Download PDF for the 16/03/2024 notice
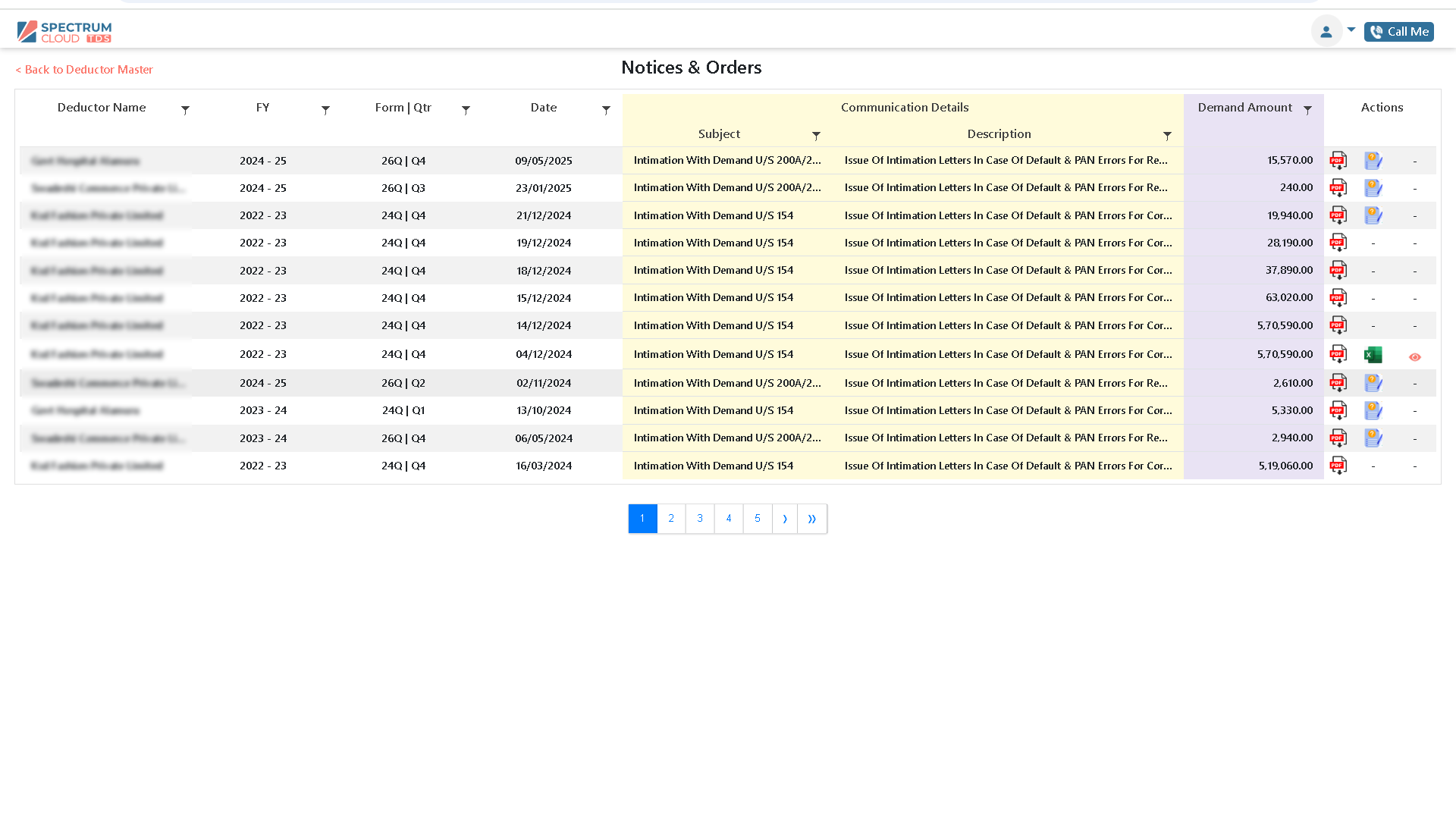Image resolution: width=1456 pixels, height=819 pixels. pos(1338,465)
